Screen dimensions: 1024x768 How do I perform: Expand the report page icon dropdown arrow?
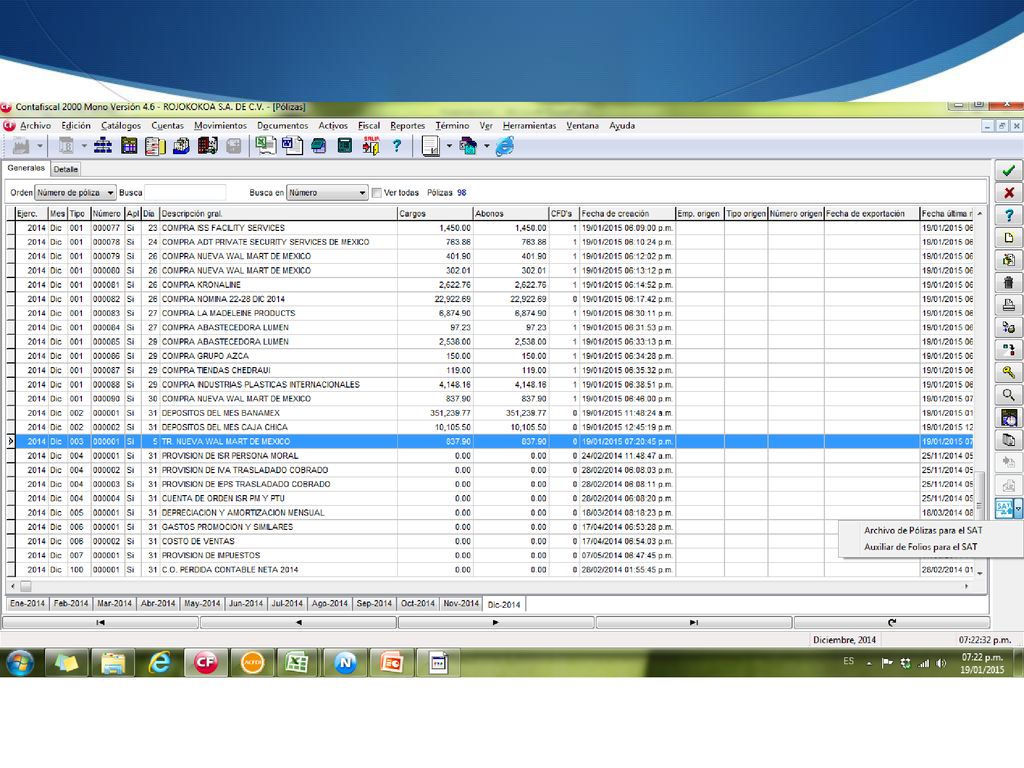[x=449, y=146]
